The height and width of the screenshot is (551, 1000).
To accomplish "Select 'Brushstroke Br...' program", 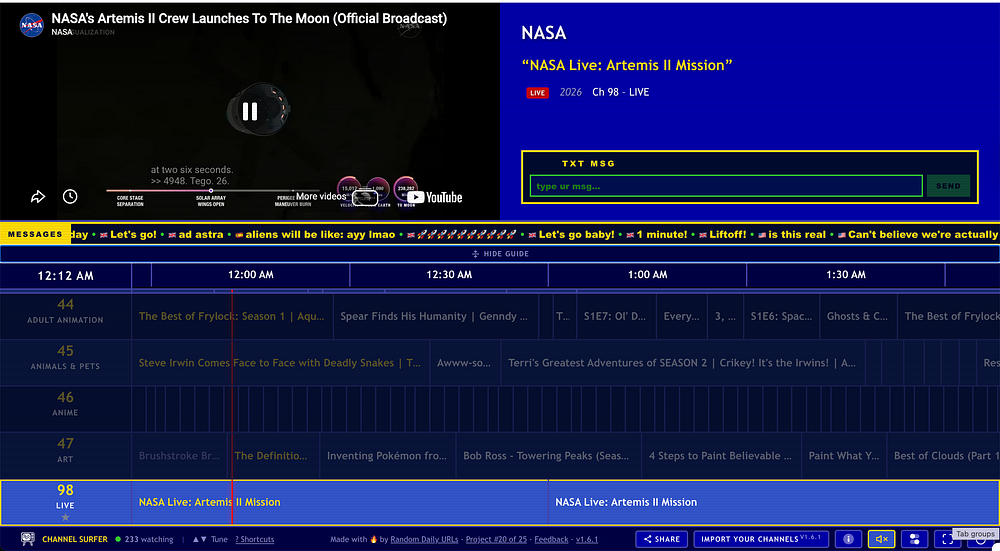I will click(180, 456).
